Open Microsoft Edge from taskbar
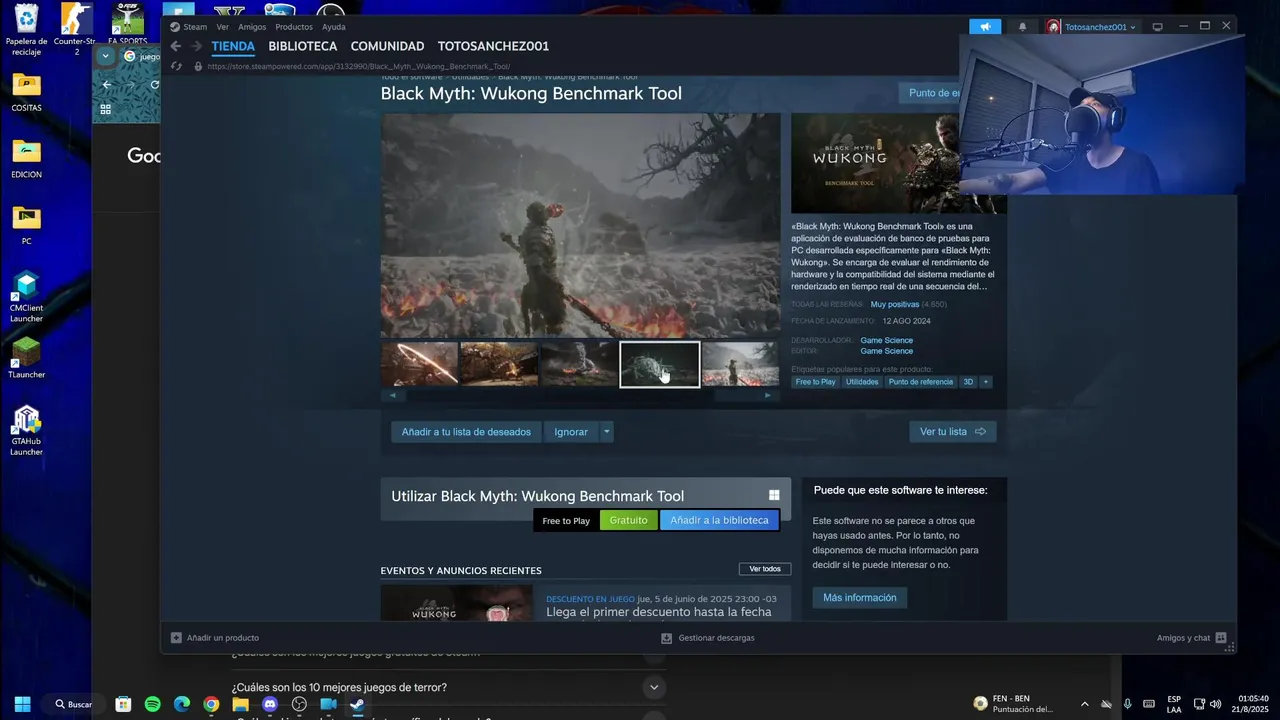Screen dimensions: 1280x720 pos(182,704)
